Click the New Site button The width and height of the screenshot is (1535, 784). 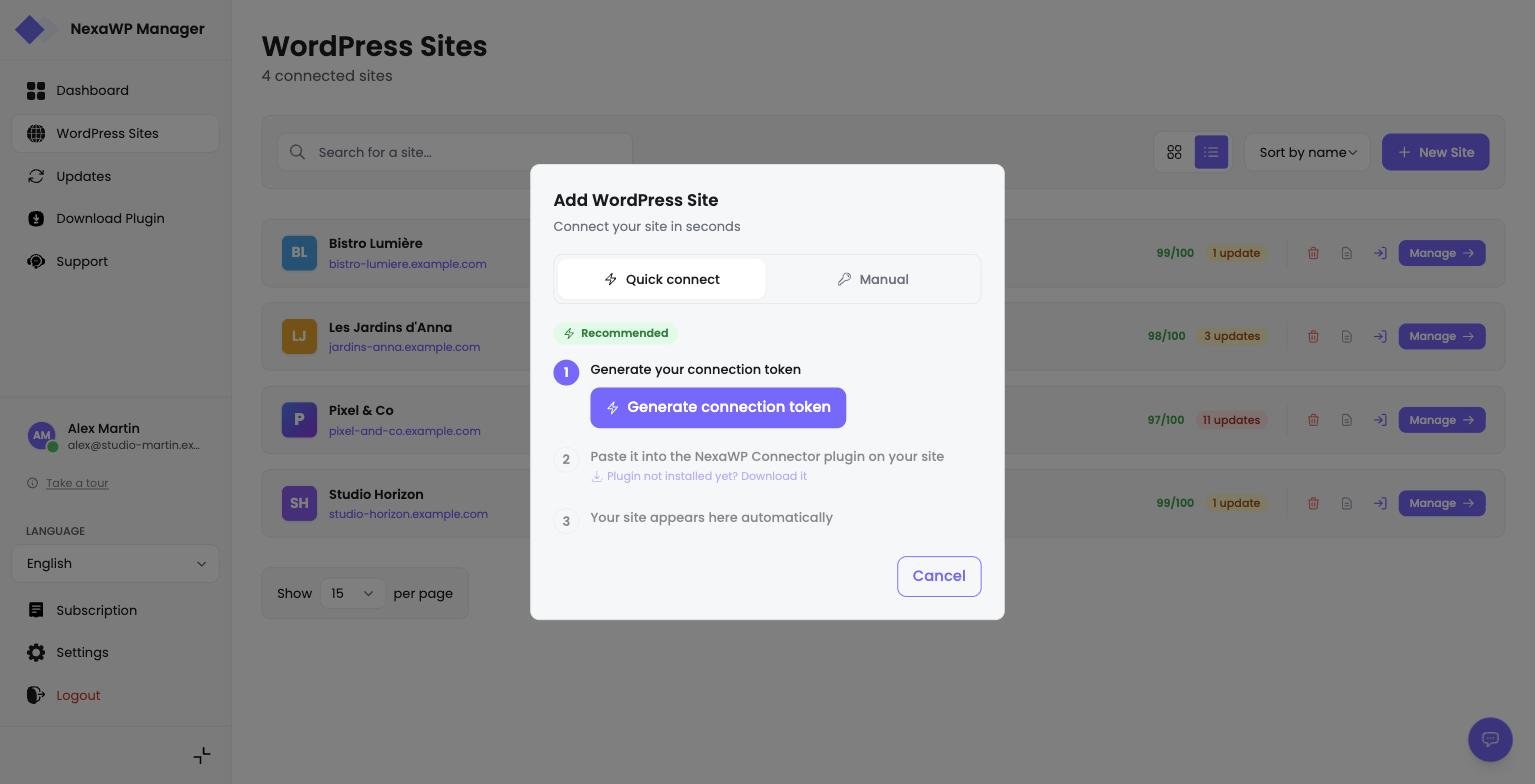[1436, 152]
